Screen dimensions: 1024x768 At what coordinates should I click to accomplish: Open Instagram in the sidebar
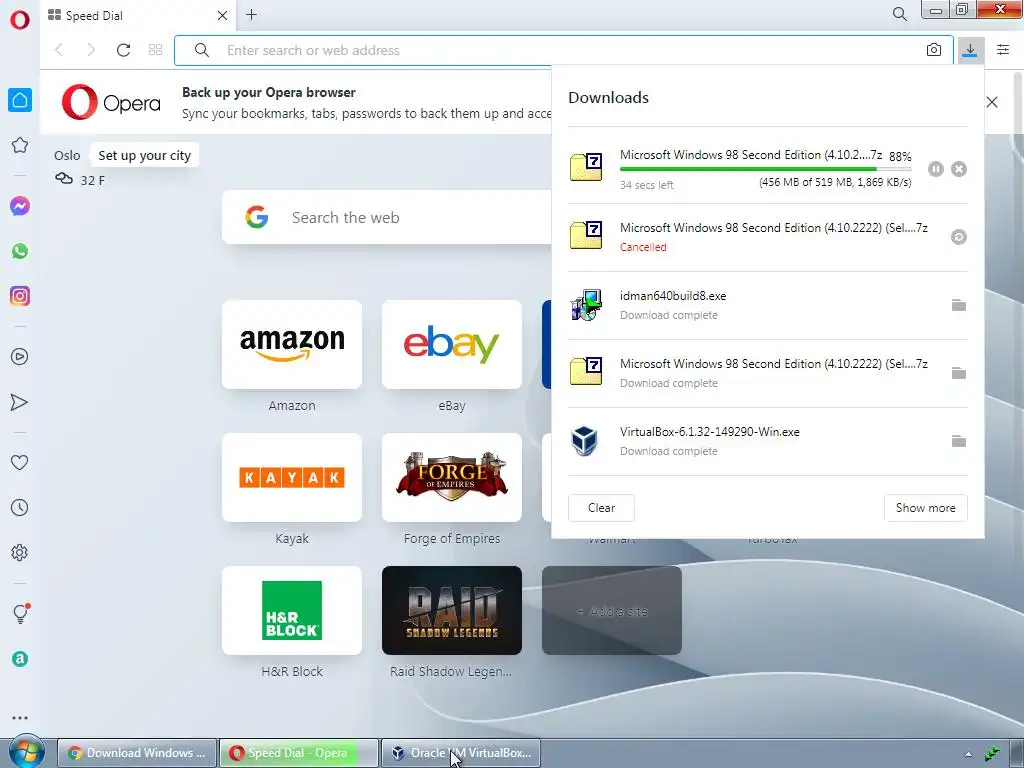[x=20, y=296]
